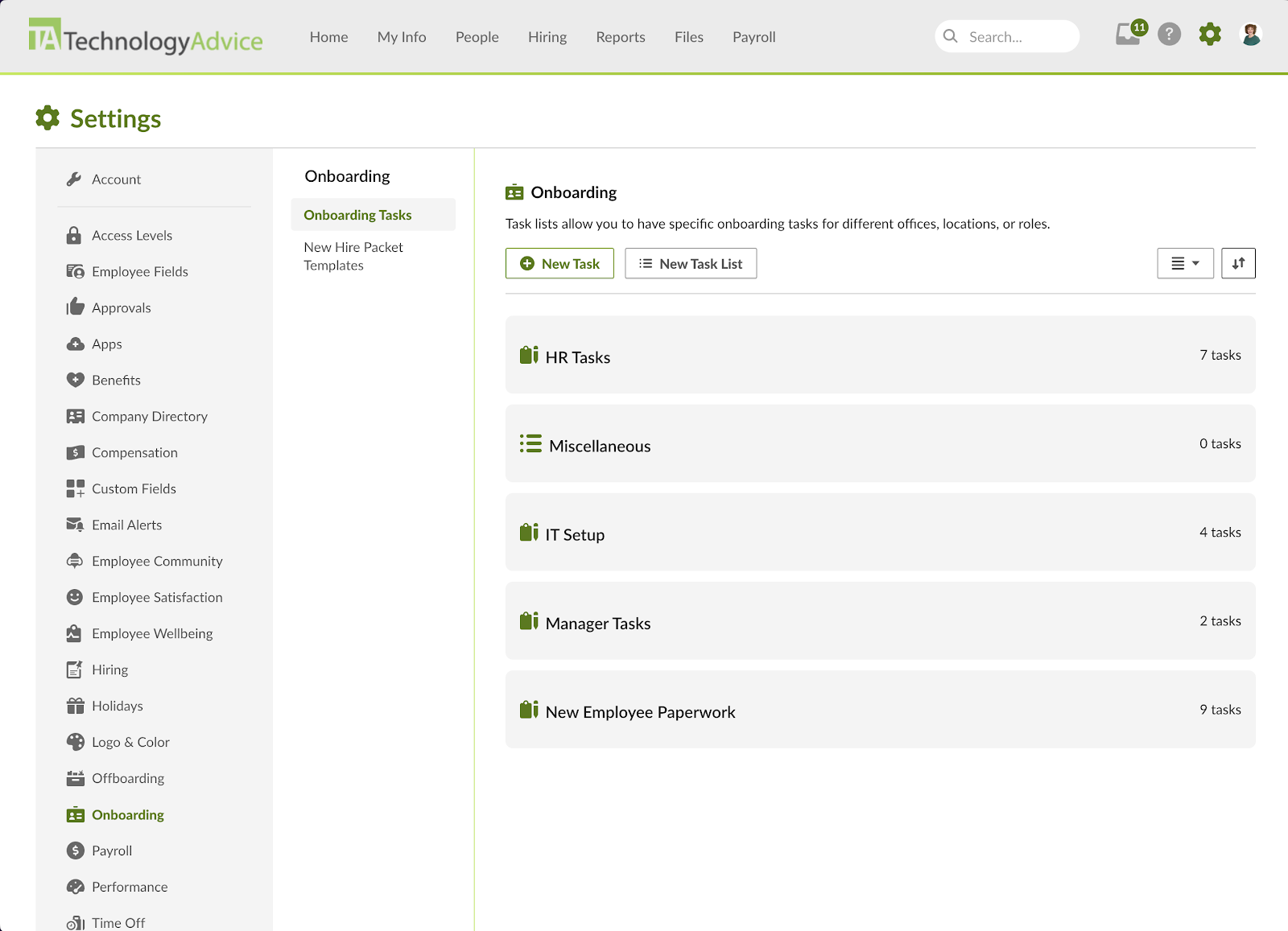Click the Employee Wellbeing icon
Image resolution: width=1288 pixels, height=931 pixels.
tap(74, 633)
